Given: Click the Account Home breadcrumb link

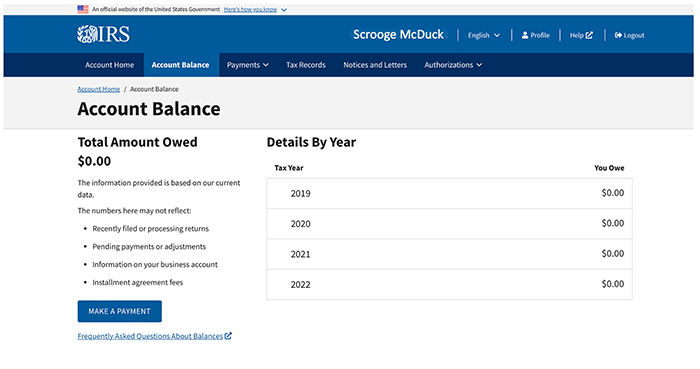Looking at the screenshot, I should click(99, 89).
